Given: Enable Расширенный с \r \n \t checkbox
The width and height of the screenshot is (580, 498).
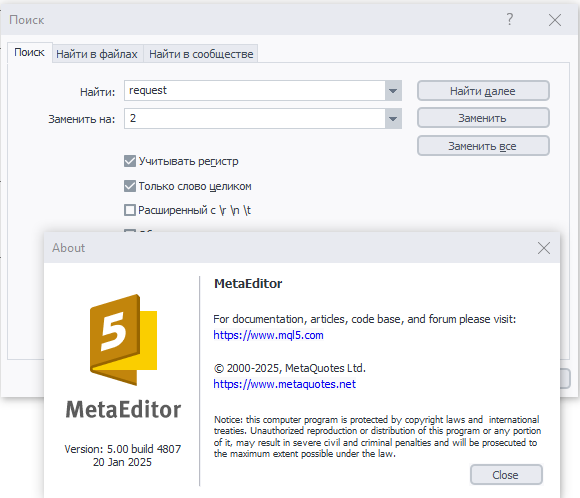Looking at the screenshot, I should click(130, 210).
